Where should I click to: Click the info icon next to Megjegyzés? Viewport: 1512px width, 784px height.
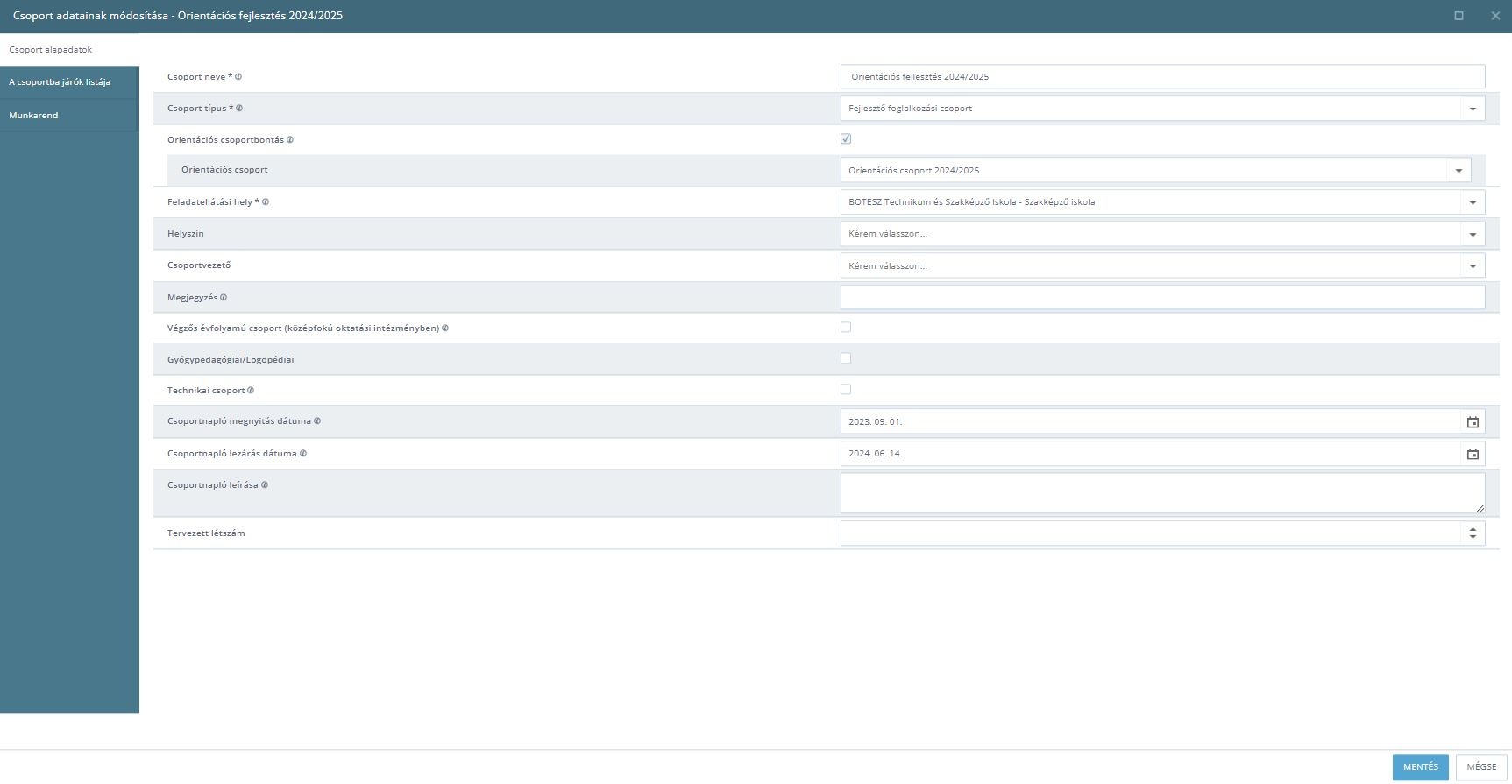[224, 298]
